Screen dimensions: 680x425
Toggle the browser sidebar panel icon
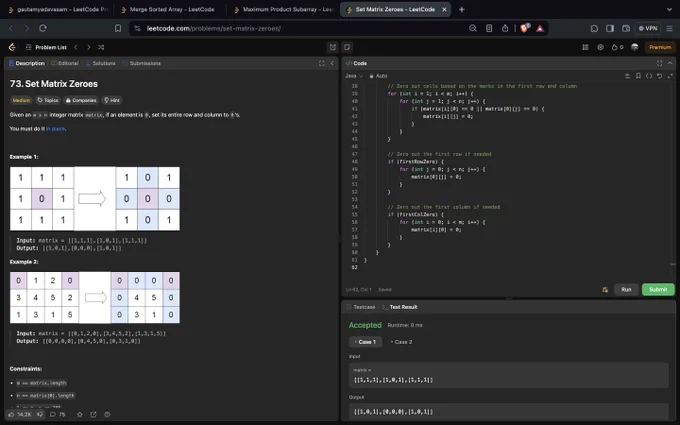pos(610,29)
